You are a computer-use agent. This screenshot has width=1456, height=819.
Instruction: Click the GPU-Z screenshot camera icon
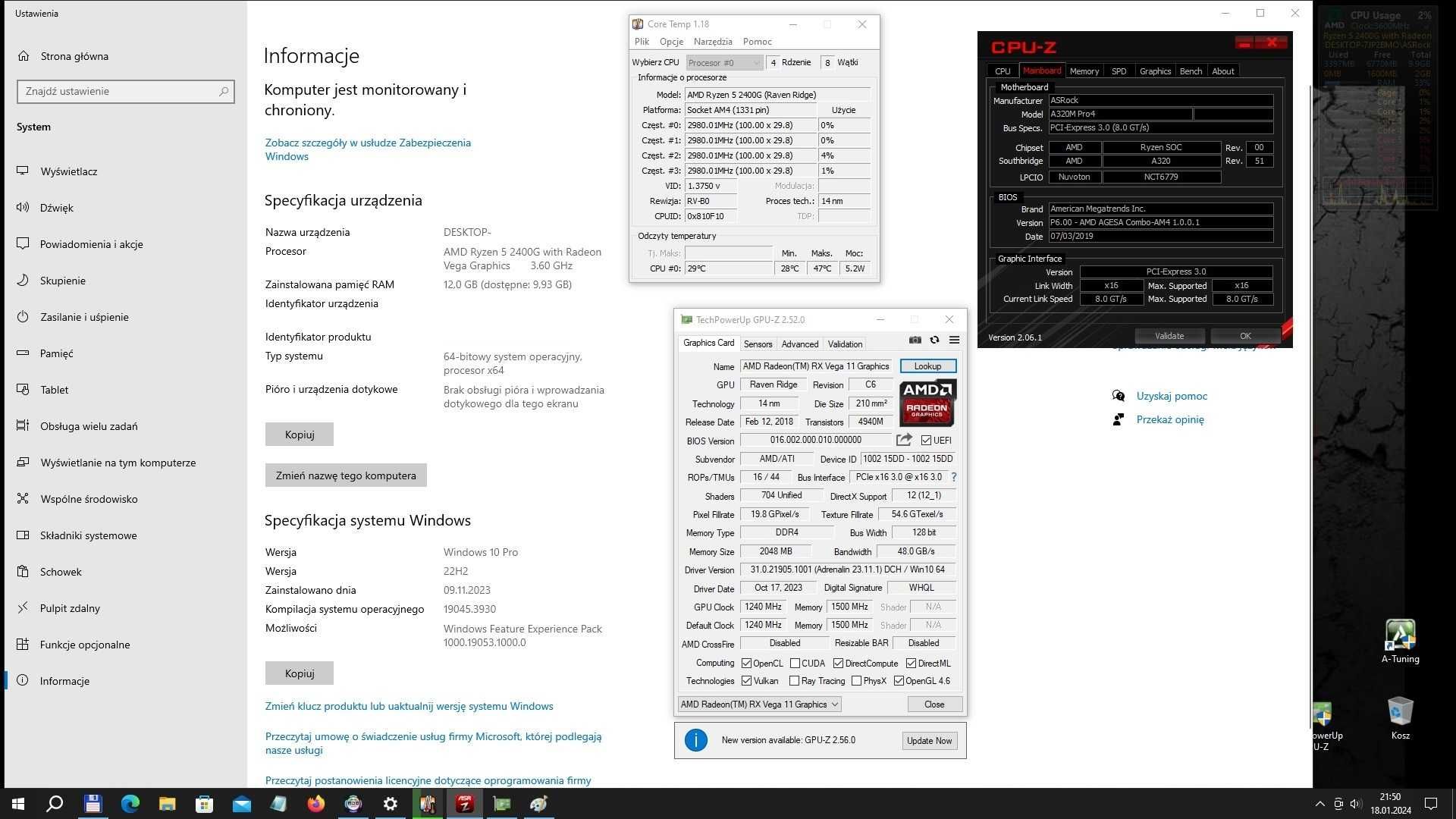pos(915,340)
